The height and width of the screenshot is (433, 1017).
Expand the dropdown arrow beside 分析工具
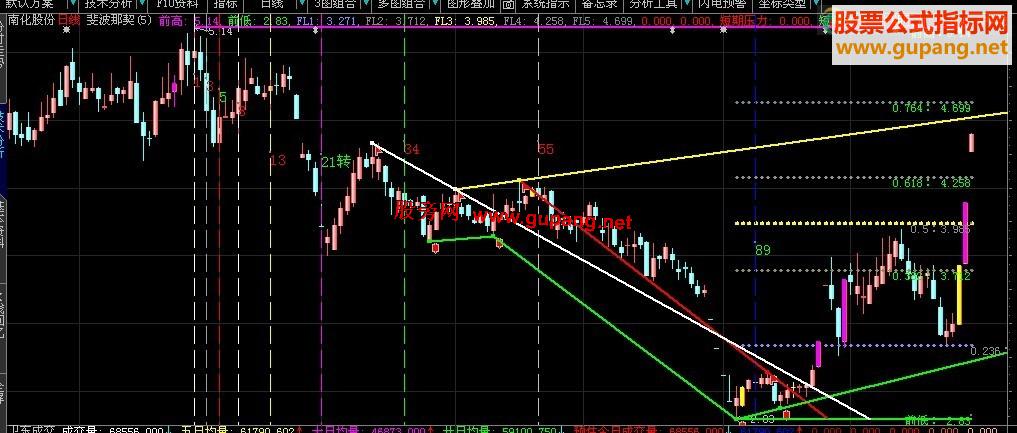[686, 4]
